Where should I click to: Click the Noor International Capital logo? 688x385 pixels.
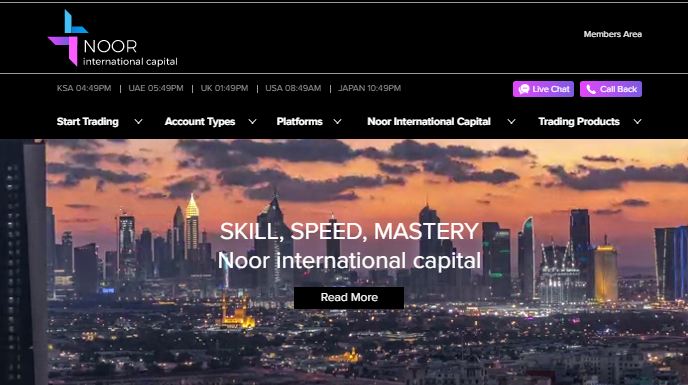coord(112,38)
